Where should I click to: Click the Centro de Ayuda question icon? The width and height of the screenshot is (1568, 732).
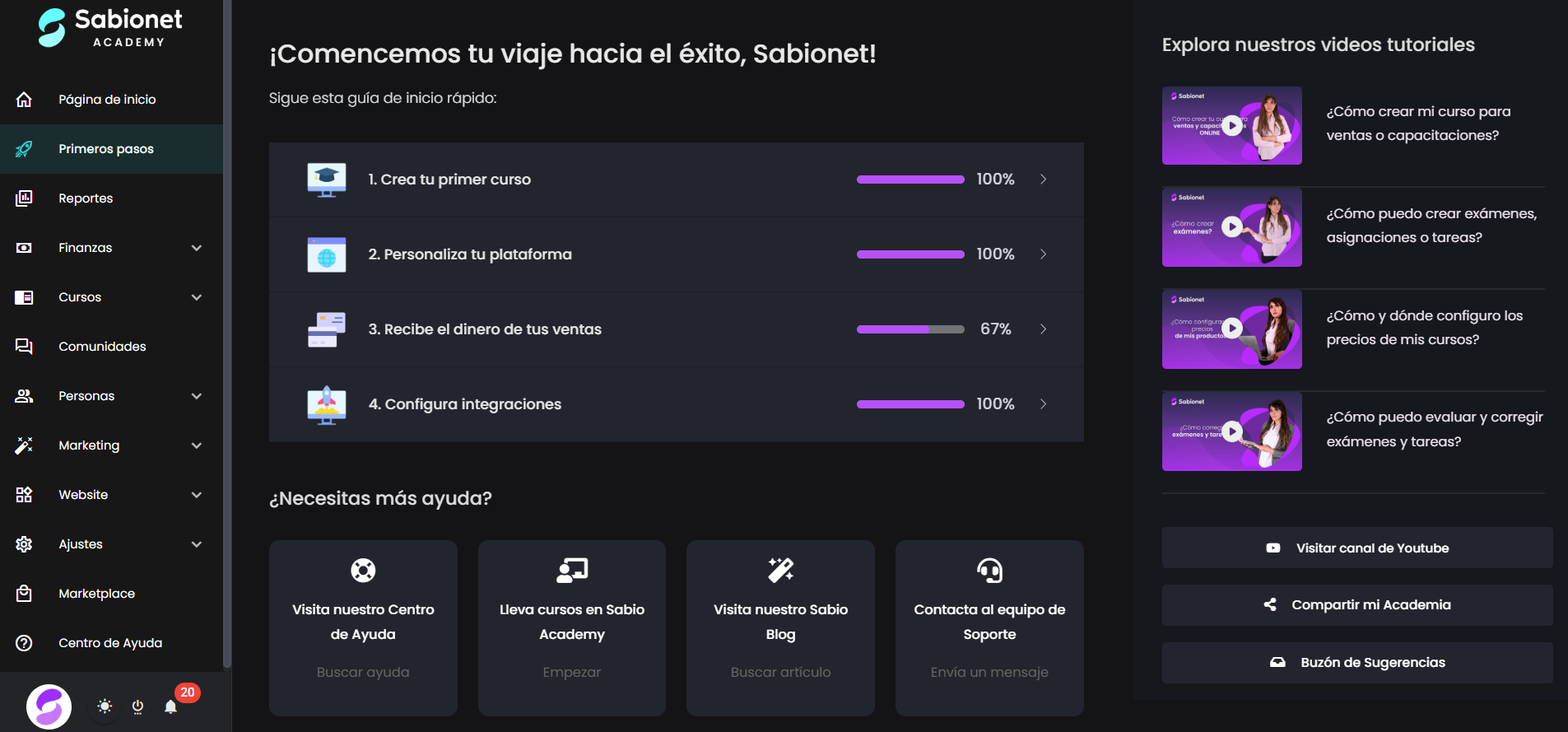point(24,643)
